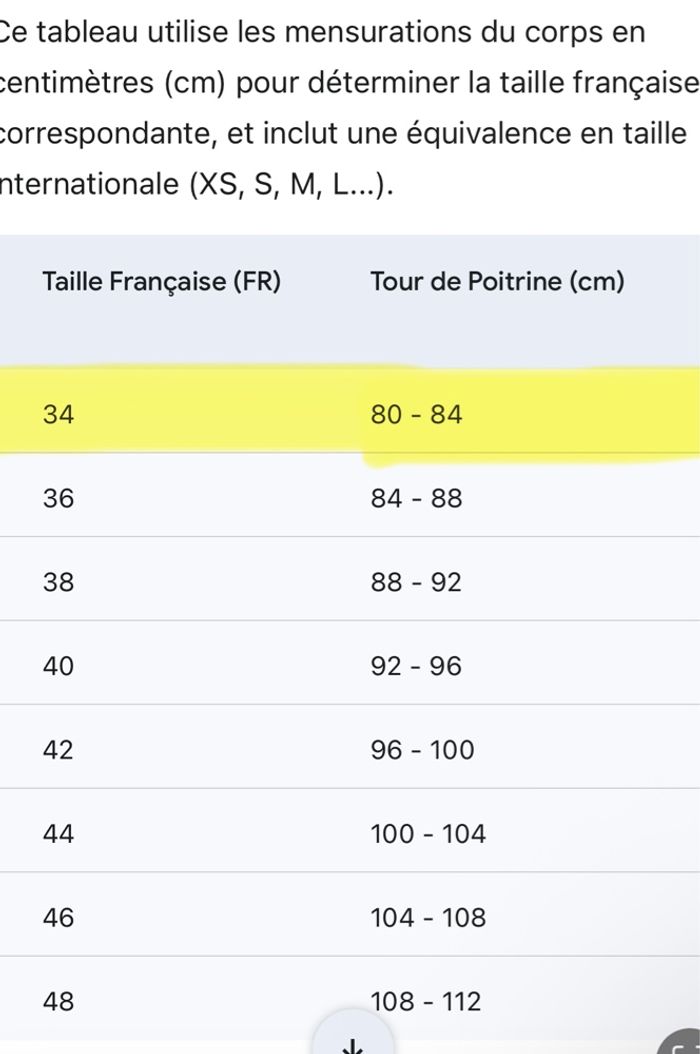Tap the 108 - 112 measurement
This screenshot has height=1054, width=700.
pos(426,1001)
